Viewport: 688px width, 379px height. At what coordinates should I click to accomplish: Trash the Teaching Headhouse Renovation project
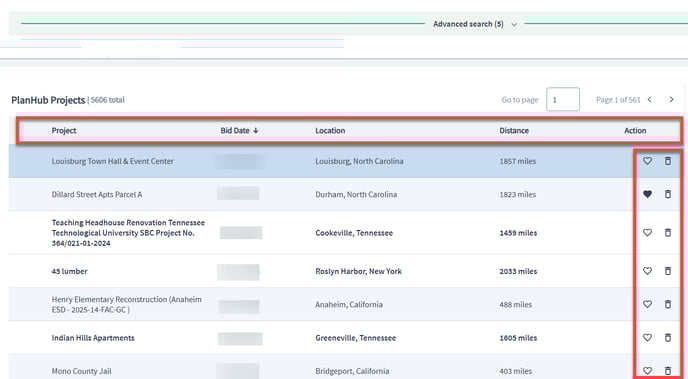coord(668,232)
